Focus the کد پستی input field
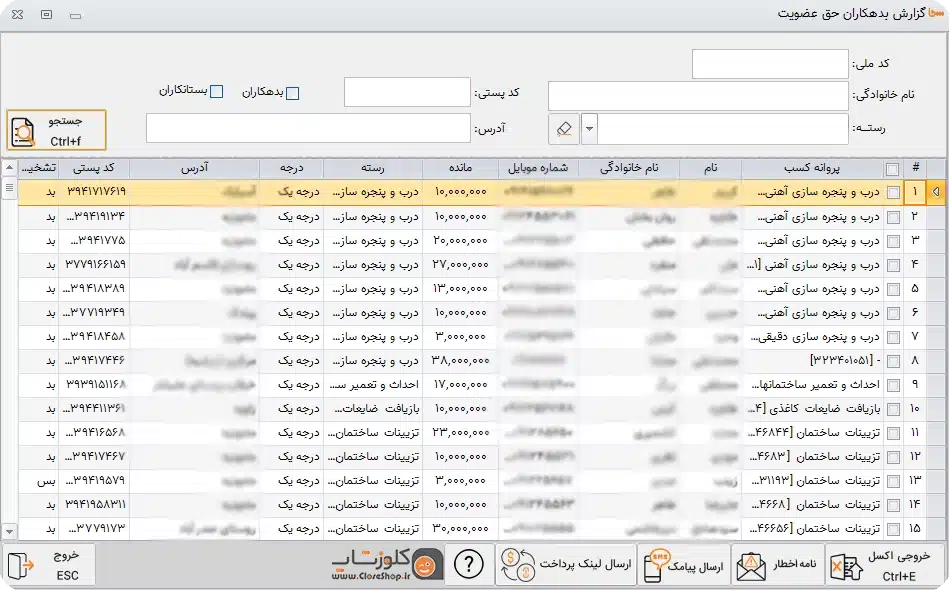 tap(407, 92)
